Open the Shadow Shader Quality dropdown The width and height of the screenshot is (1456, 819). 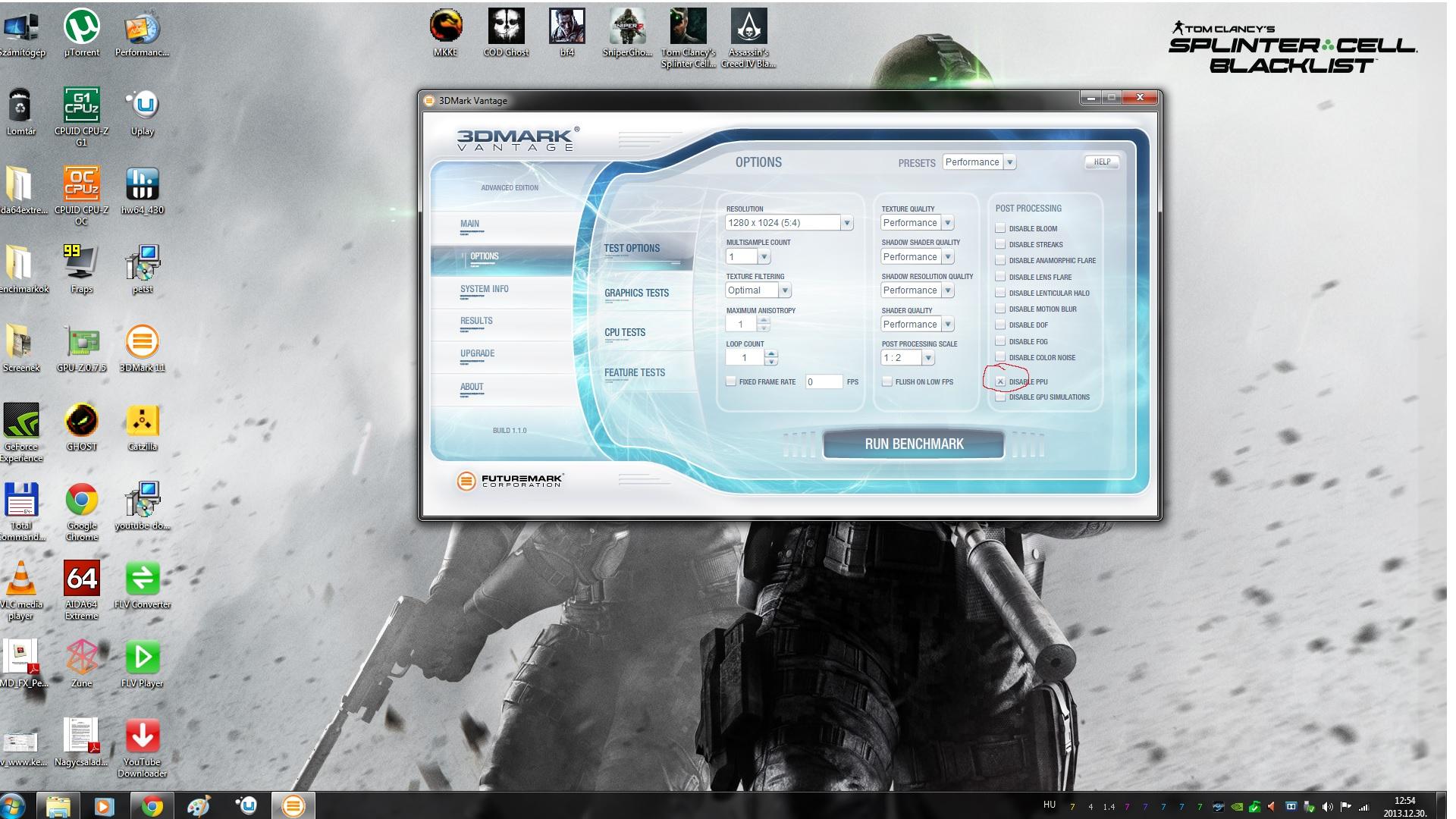(x=918, y=256)
